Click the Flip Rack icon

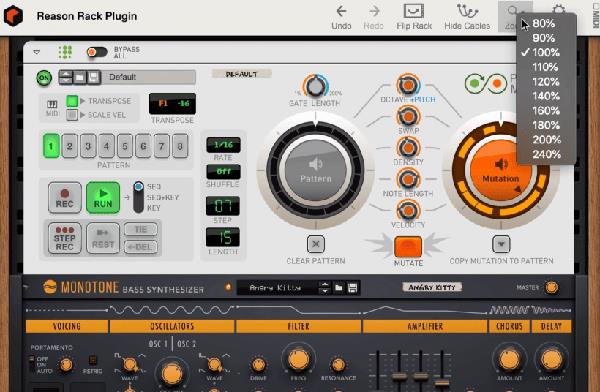pos(414,11)
